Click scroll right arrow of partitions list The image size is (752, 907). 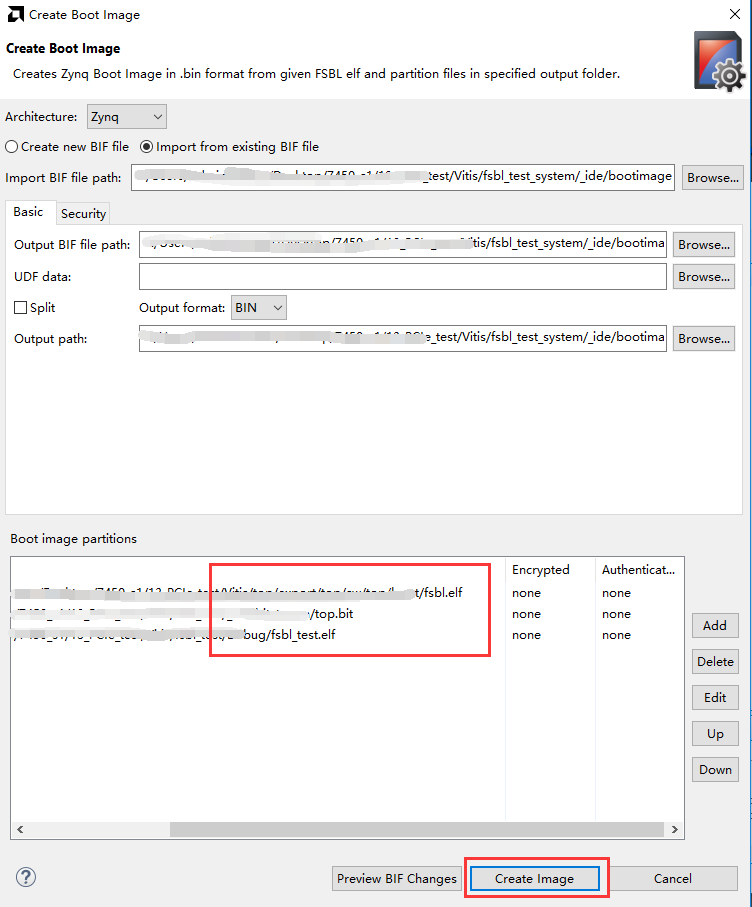click(674, 829)
